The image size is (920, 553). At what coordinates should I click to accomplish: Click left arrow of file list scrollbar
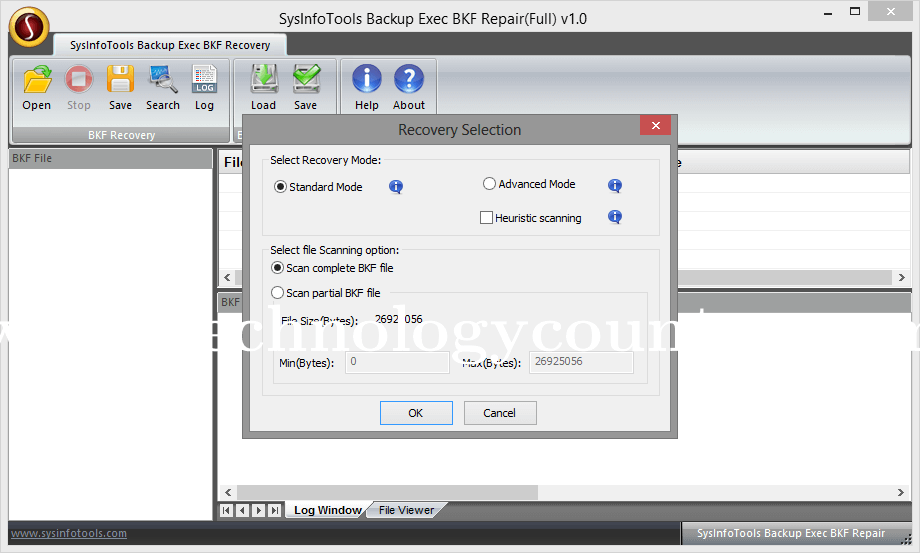pos(228,277)
